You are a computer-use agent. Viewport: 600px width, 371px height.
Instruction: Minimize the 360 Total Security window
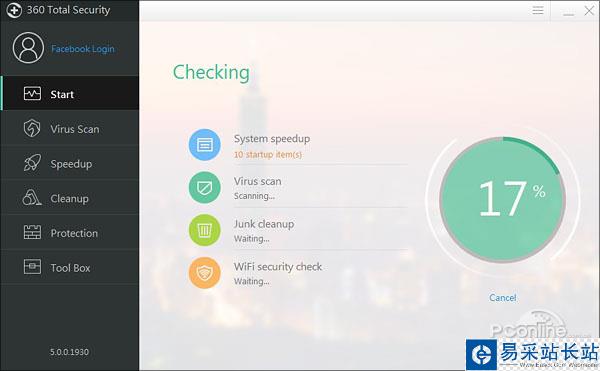click(x=569, y=14)
